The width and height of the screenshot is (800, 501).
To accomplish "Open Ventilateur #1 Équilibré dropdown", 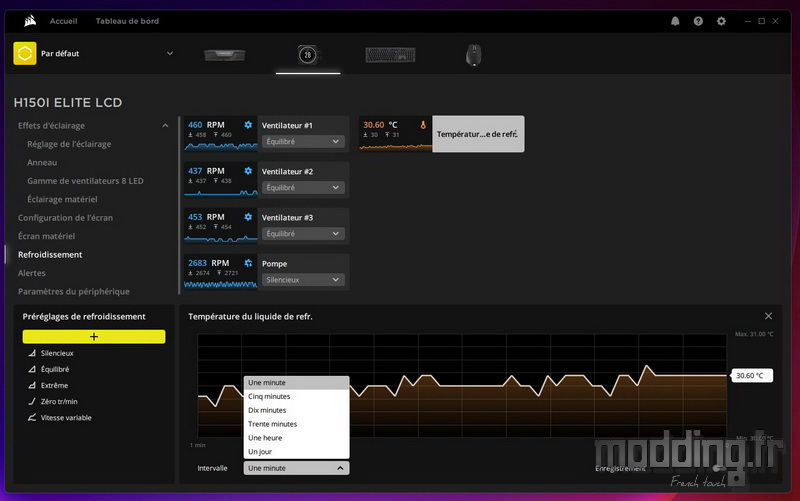I will click(x=303, y=141).
